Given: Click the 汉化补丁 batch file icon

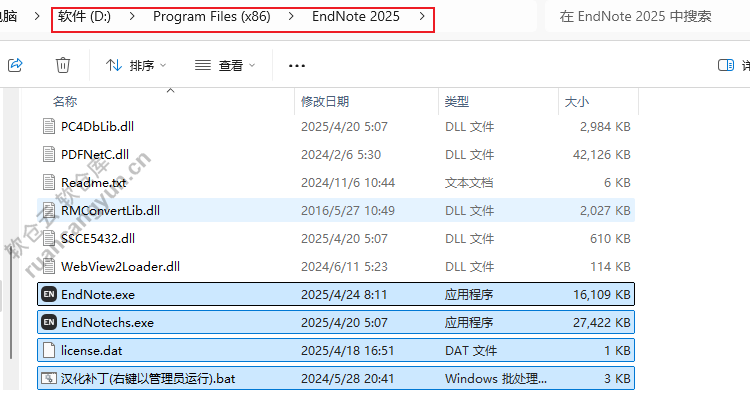Looking at the screenshot, I should click(48, 379).
